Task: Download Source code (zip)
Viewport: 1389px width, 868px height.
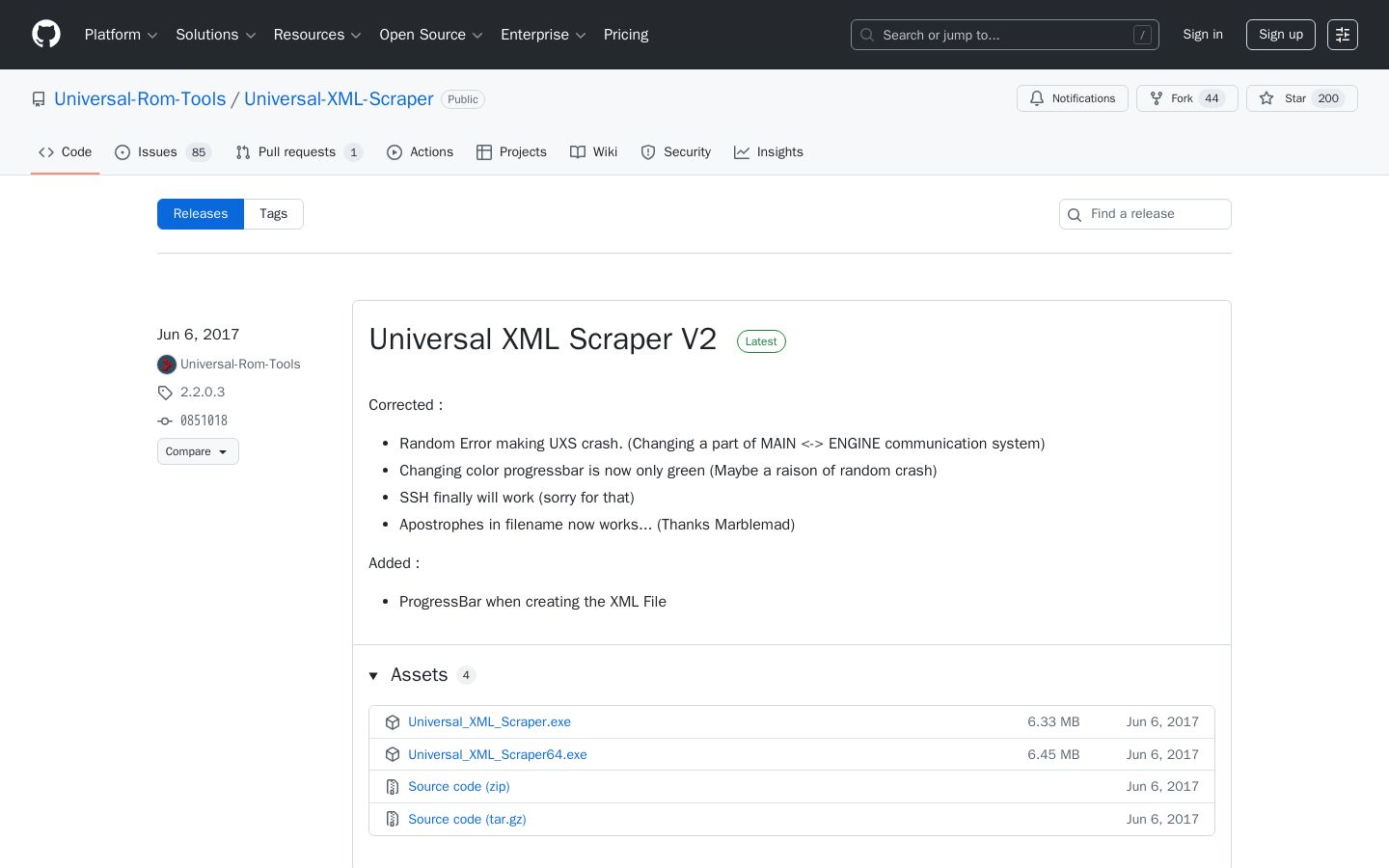Action: [459, 787]
